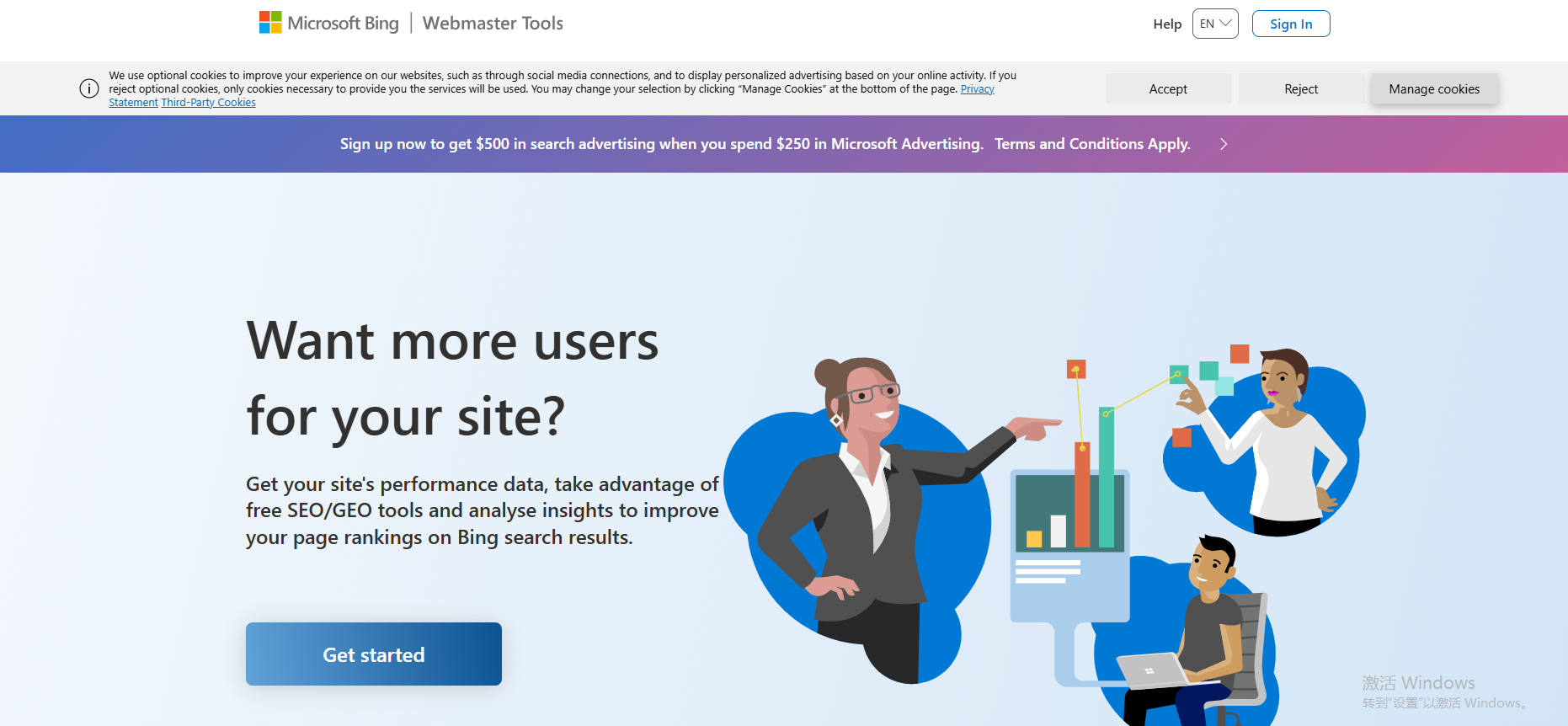Click the seated man with laptop illustration
Image resolution: width=1568 pixels, height=726 pixels.
pyautogui.click(x=1192, y=632)
